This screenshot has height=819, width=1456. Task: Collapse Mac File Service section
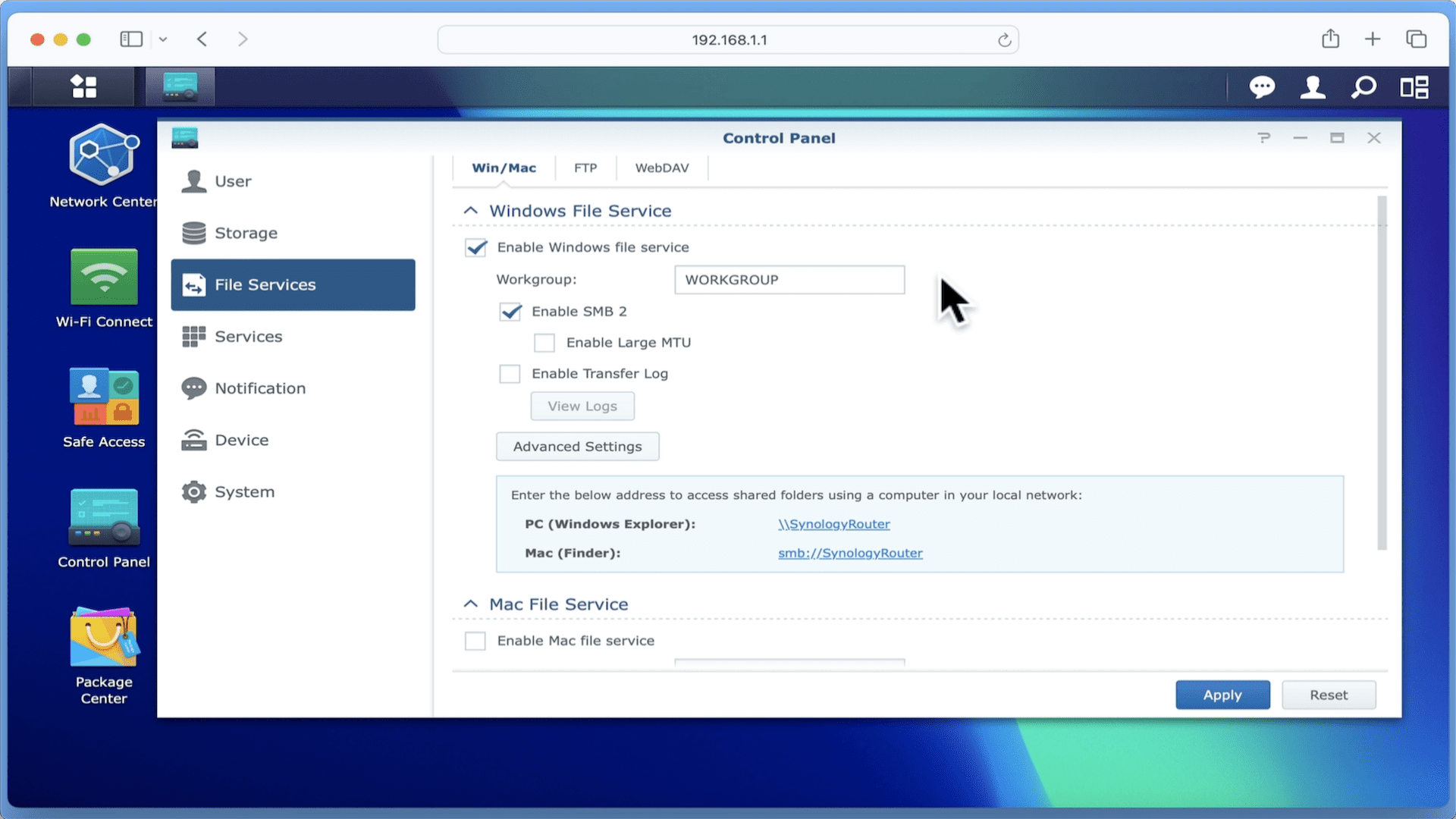470,604
